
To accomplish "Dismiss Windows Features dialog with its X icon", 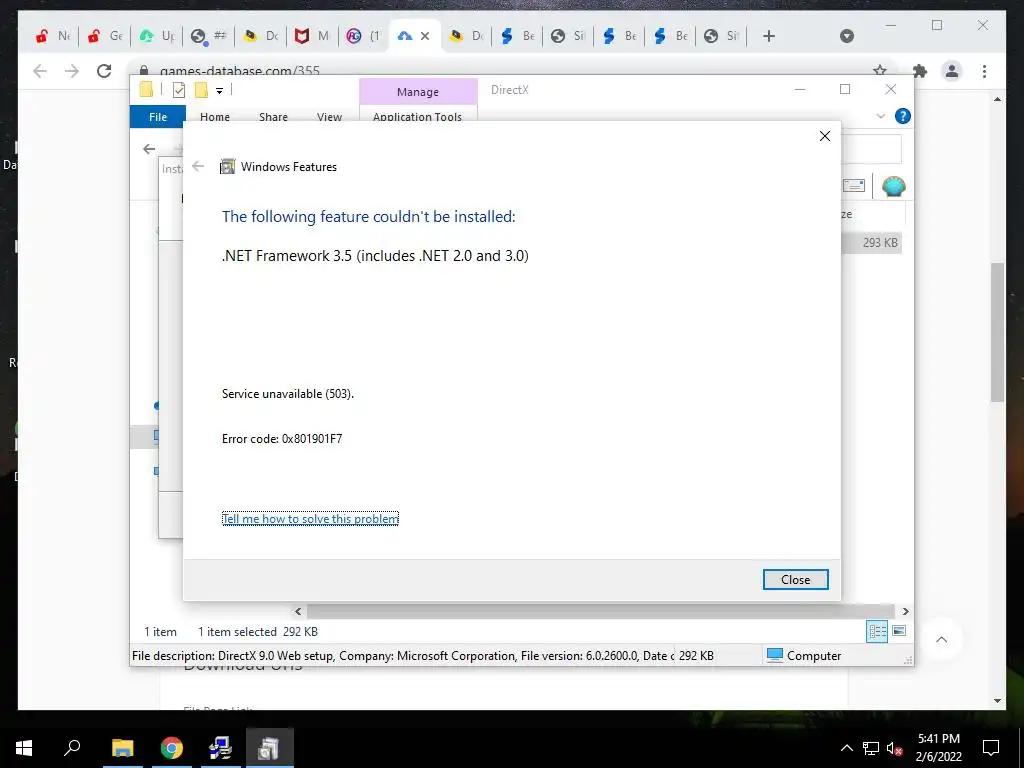I will tap(825, 136).
